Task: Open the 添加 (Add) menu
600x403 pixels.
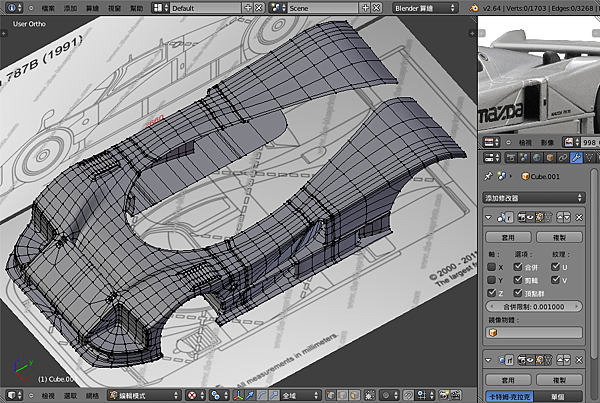Action: pos(70,8)
